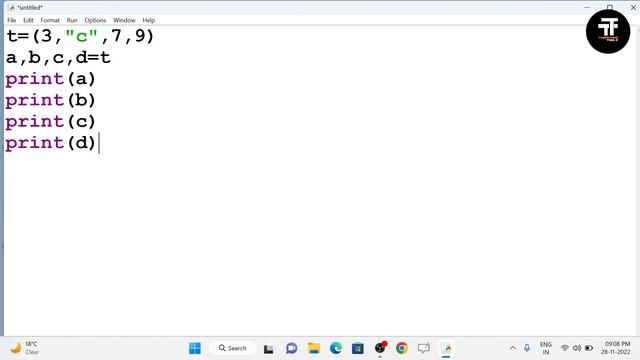This screenshot has height=360, width=640.
Task: Open the Options menu
Action: pyautogui.click(x=95, y=20)
